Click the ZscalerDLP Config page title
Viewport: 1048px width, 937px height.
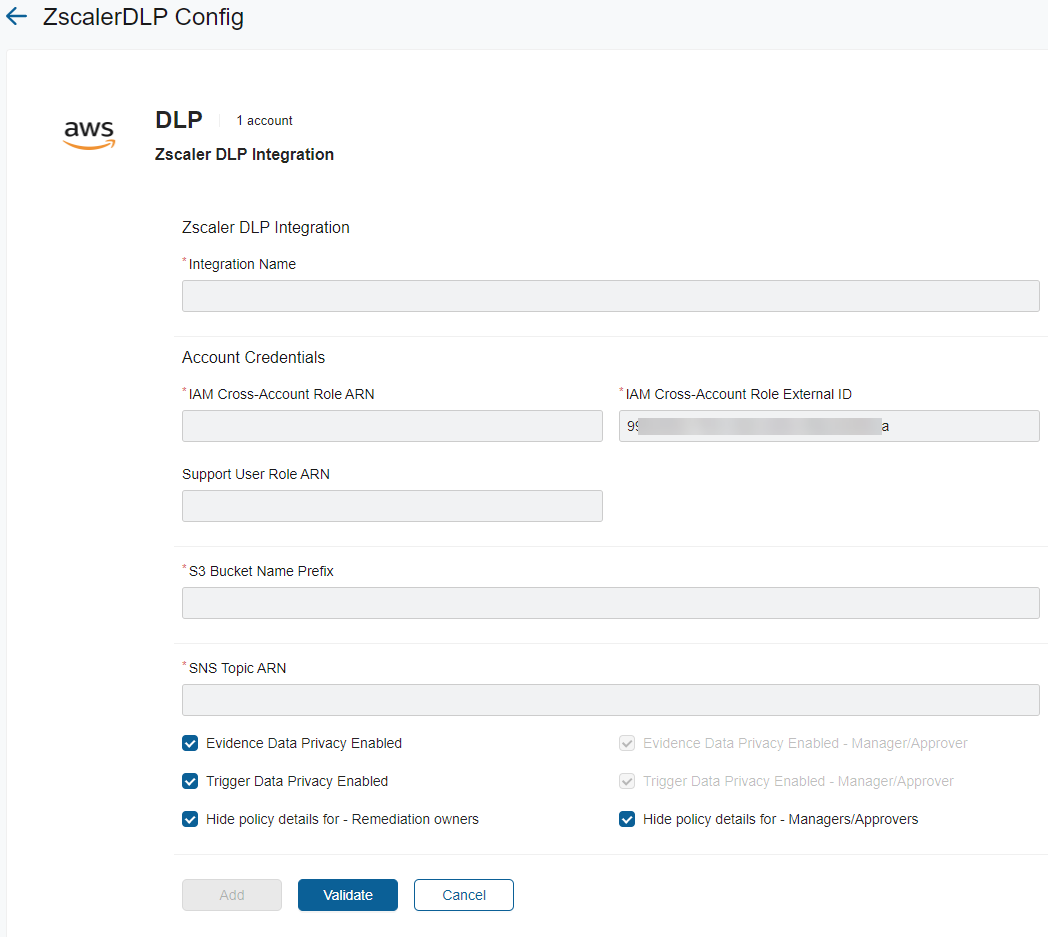pos(144,17)
